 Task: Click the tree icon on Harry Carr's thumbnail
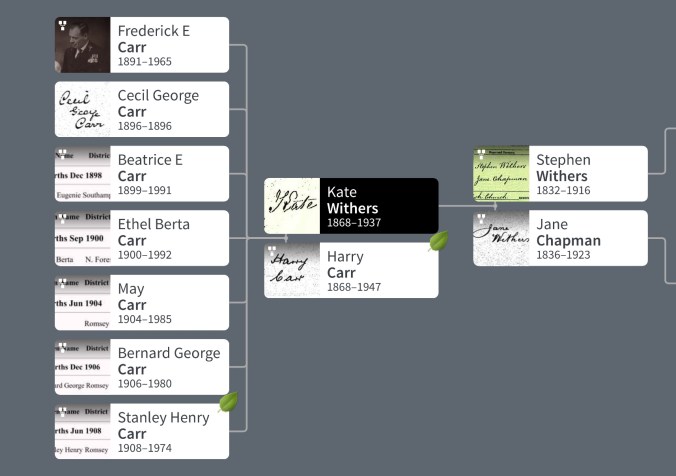pos(273,251)
